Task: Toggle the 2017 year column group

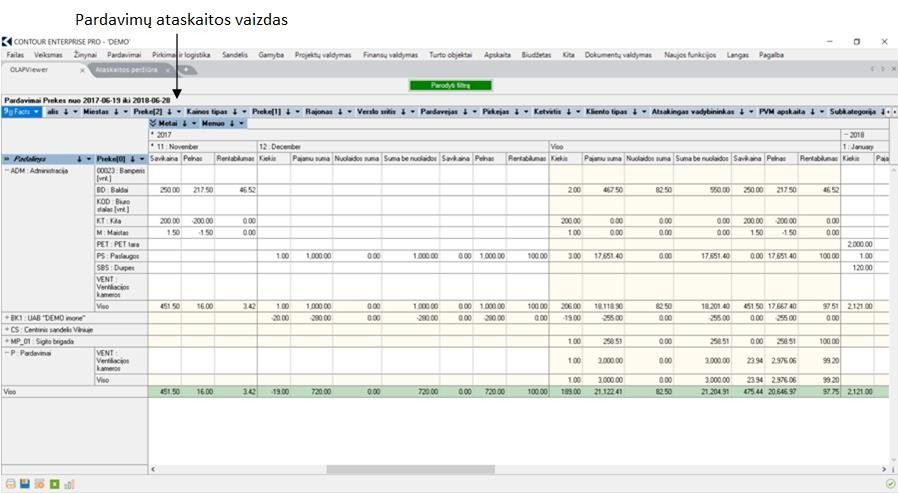Action: tap(152, 135)
